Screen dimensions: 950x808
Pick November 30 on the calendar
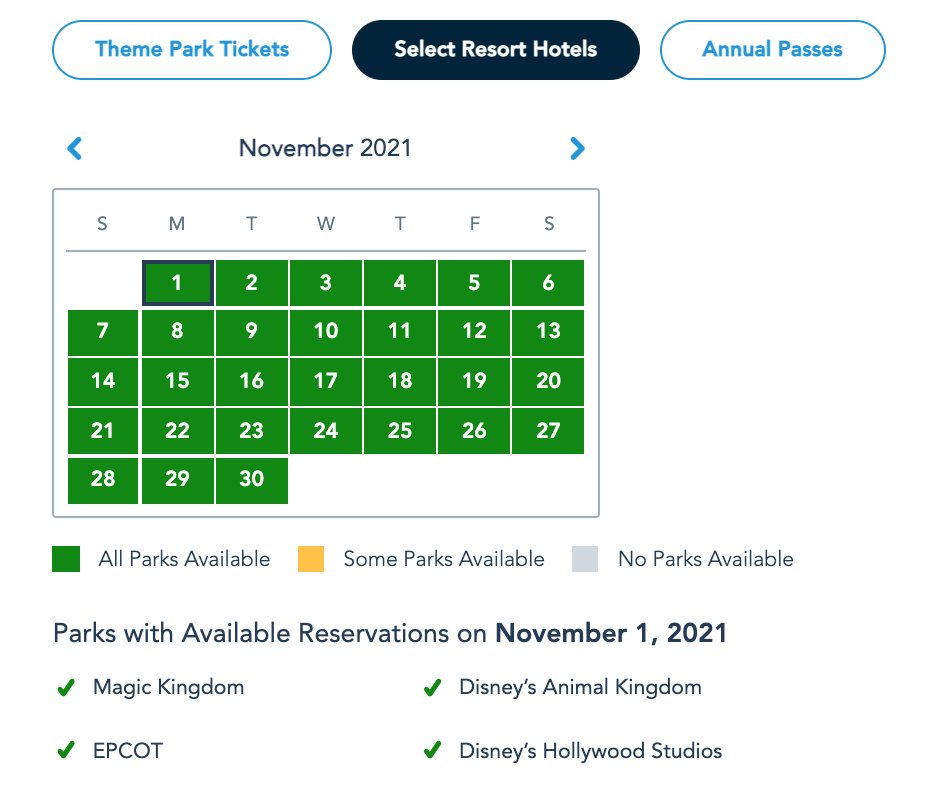251,479
